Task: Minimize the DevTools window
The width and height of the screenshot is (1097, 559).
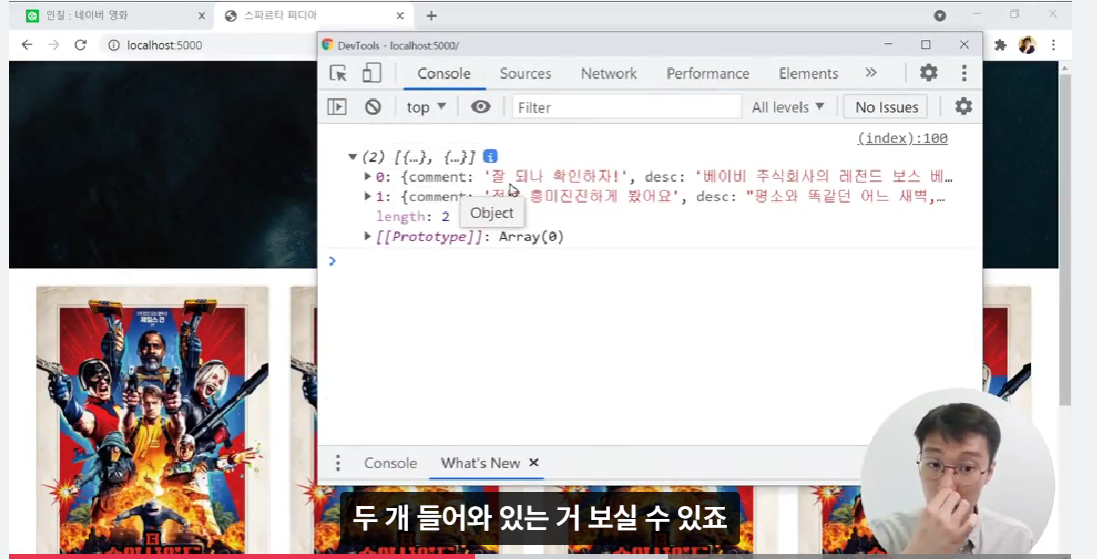Action: tap(889, 44)
